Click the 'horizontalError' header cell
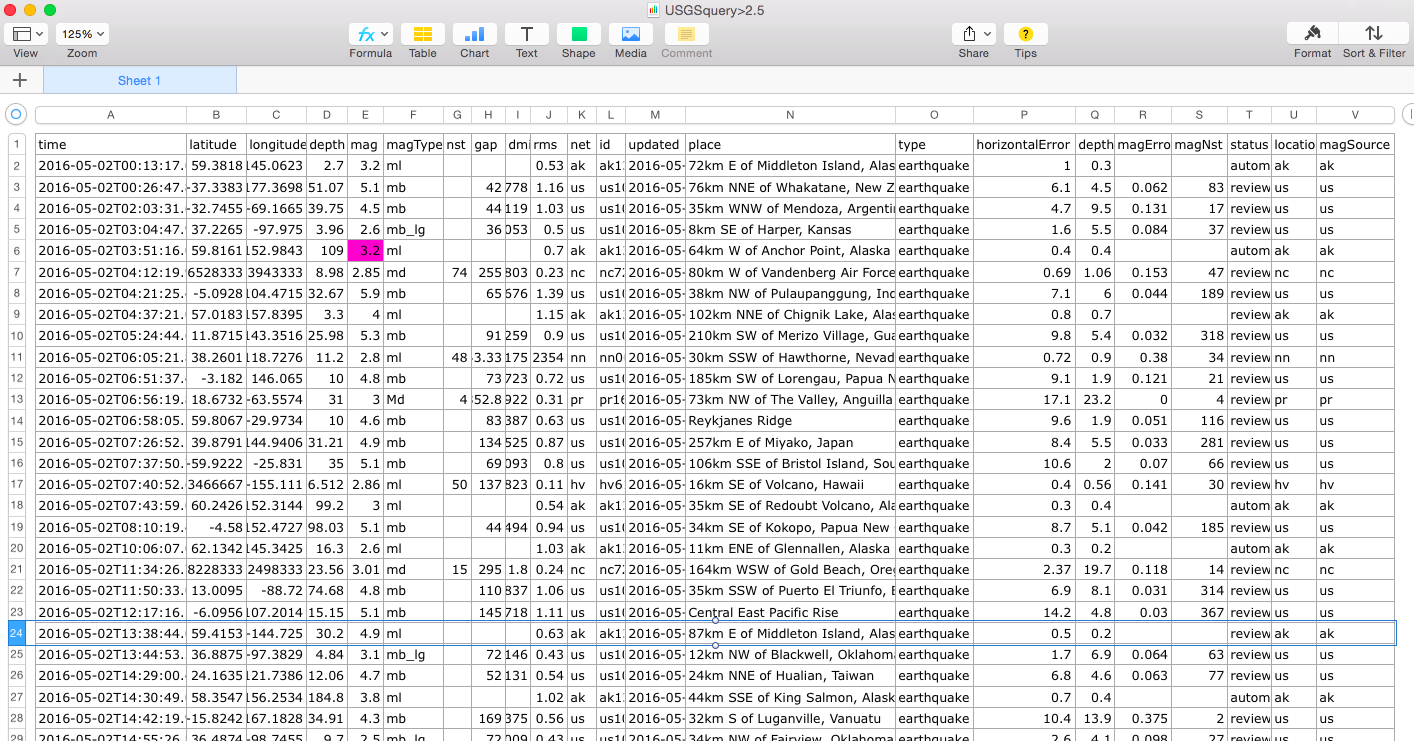The width and height of the screenshot is (1414, 741). pos(1024,144)
